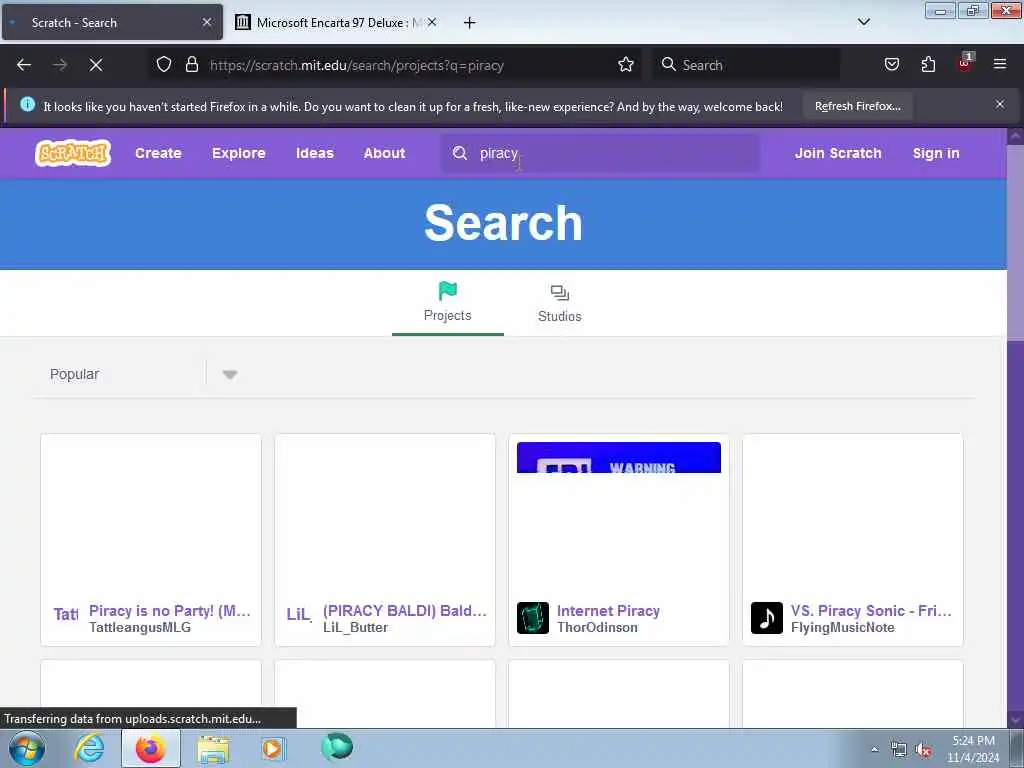Select the Projects tab
Image resolution: width=1024 pixels, height=768 pixels.
447,303
